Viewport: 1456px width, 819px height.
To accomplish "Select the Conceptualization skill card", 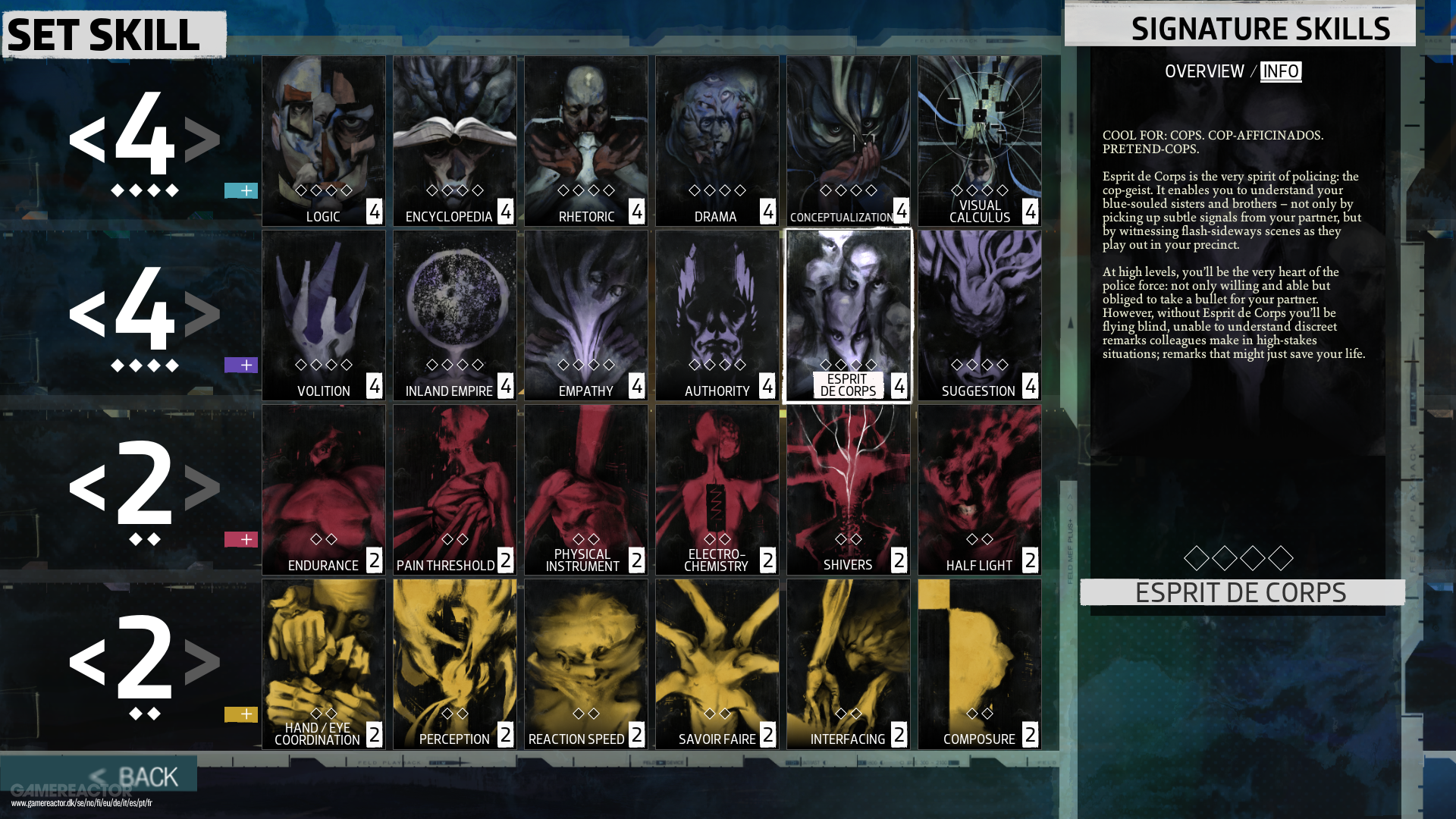I will (849, 141).
